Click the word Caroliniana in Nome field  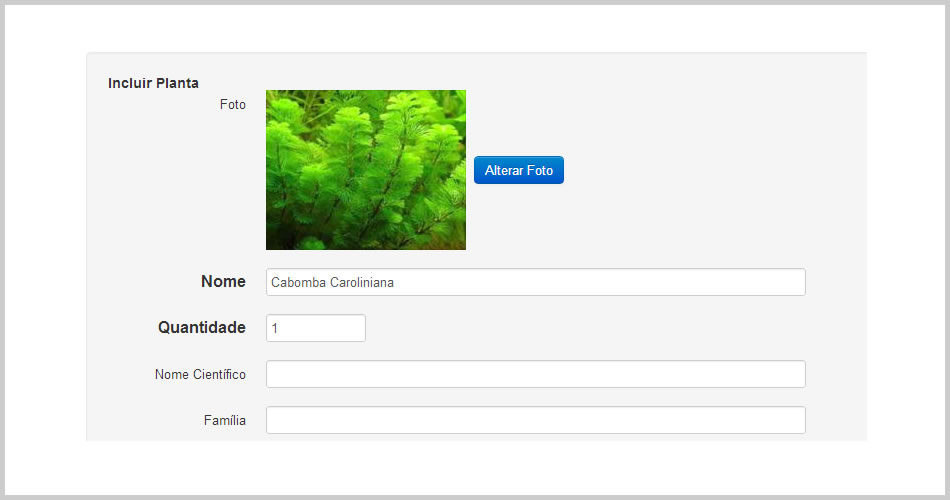[x=362, y=282]
